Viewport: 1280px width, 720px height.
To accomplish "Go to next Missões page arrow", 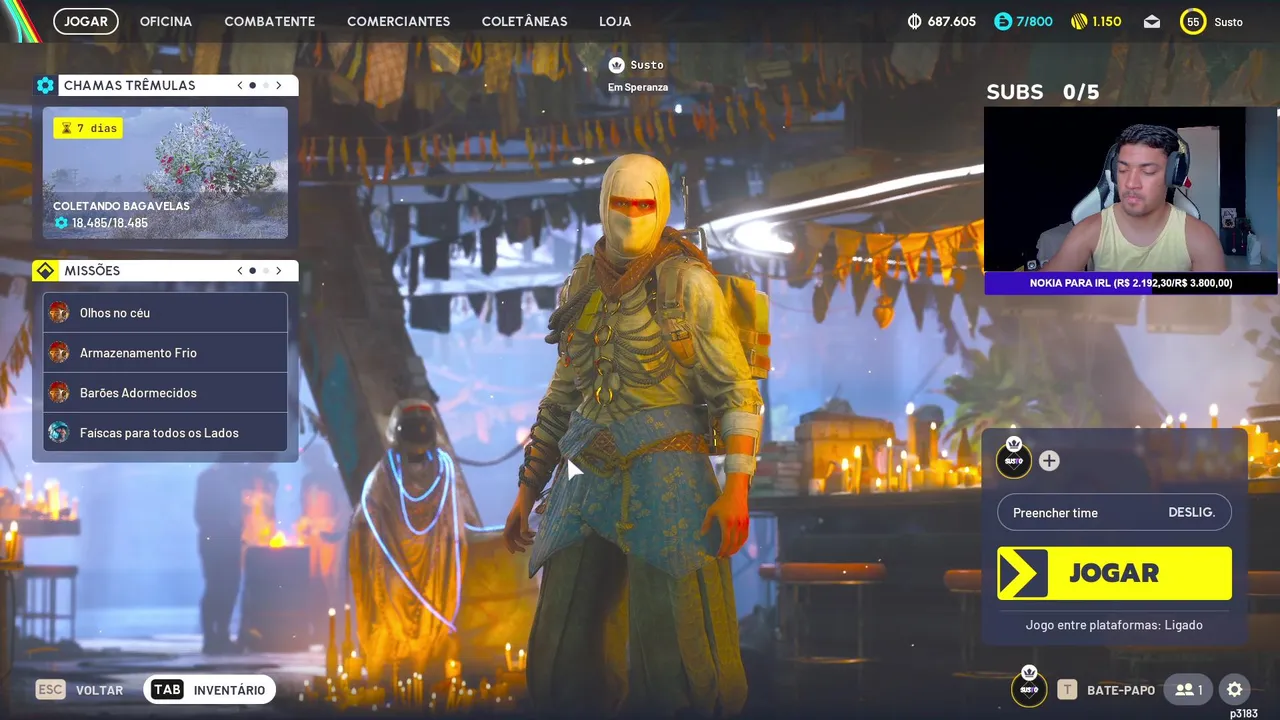I will click(x=279, y=271).
